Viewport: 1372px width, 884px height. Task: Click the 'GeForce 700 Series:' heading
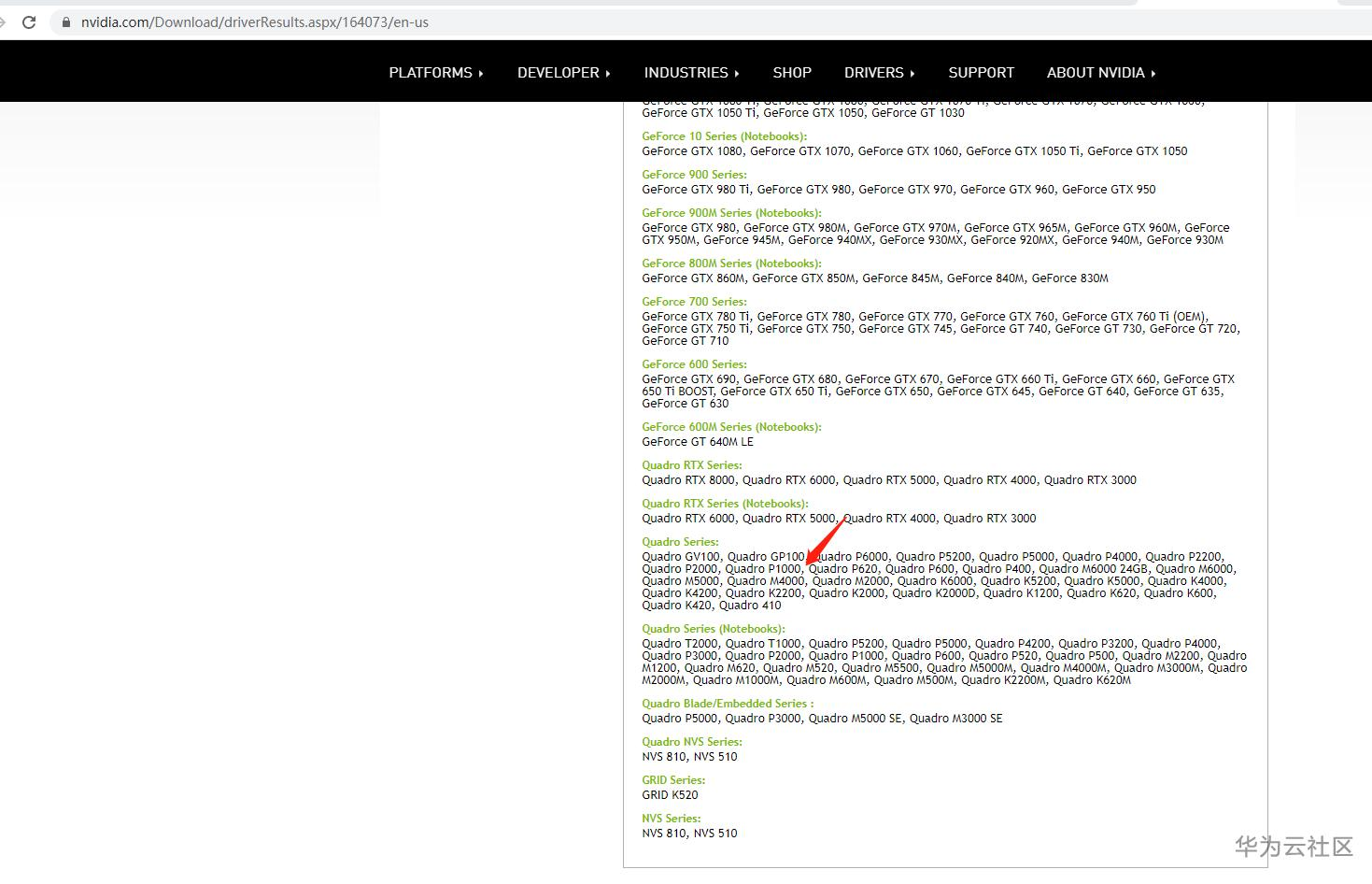[x=695, y=302]
